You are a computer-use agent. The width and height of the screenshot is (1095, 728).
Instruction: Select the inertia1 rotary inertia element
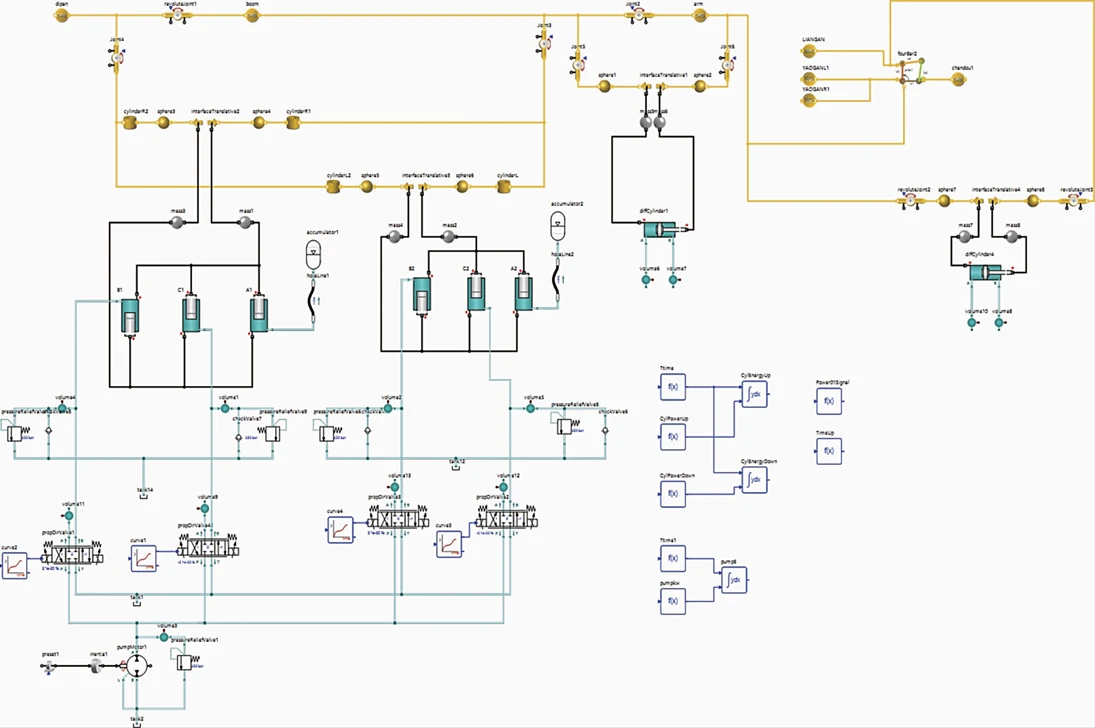[96, 667]
